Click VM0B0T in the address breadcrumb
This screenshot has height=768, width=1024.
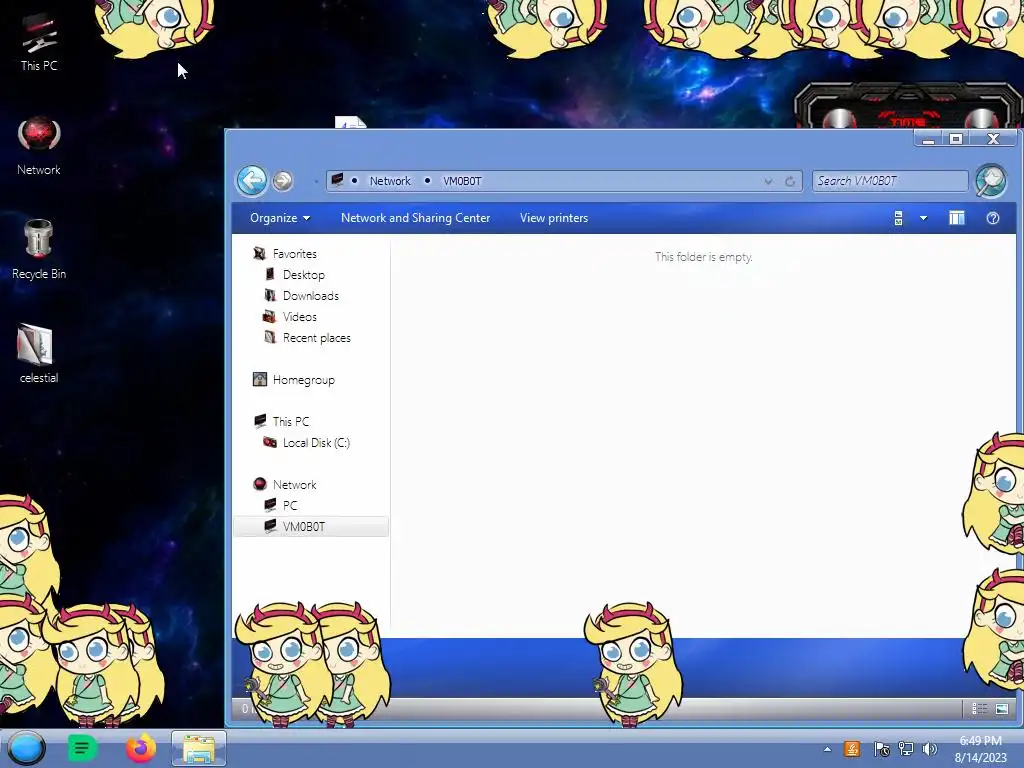pos(462,181)
